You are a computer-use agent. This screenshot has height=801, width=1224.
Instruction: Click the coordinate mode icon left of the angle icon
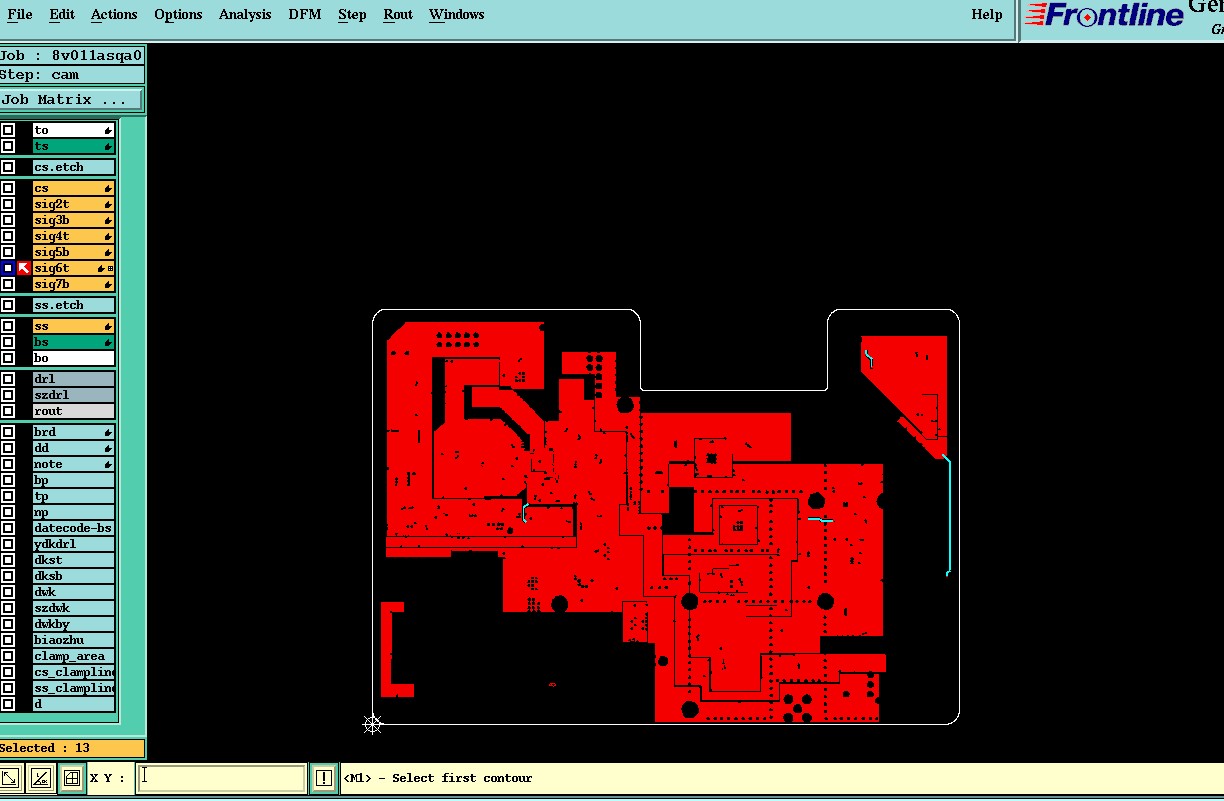(9, 777)
